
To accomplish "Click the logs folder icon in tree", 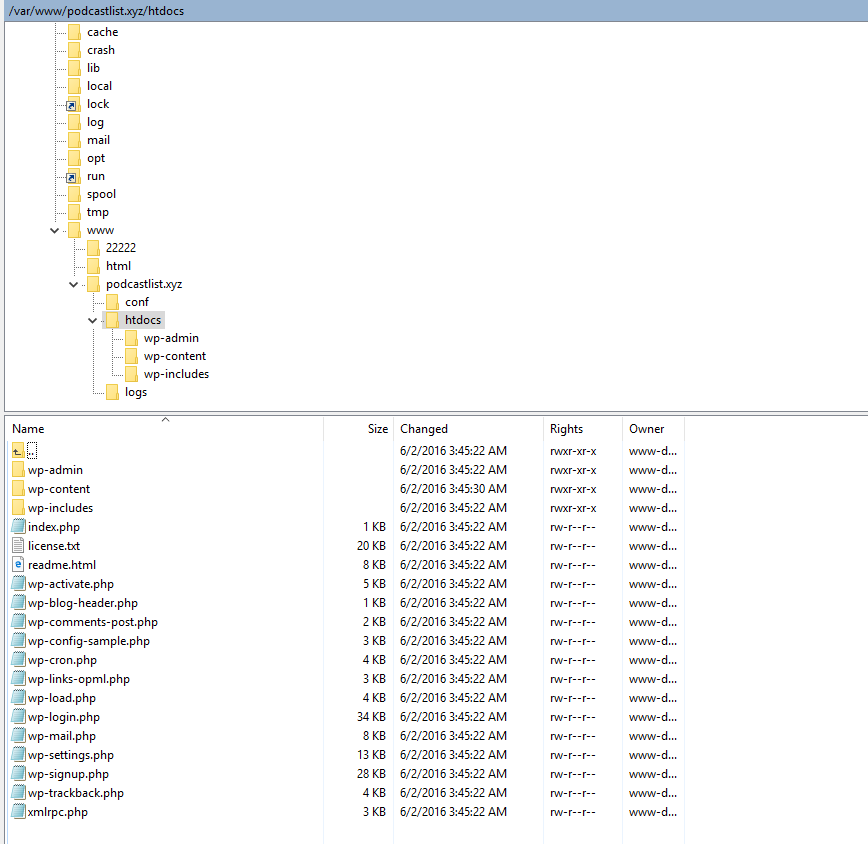I will [x=112, y=392].
